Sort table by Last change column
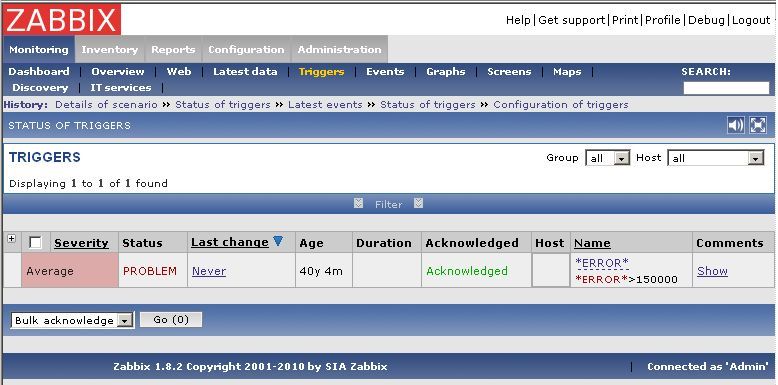This screenshot has width=778, height=385. [x=230, y=242]
